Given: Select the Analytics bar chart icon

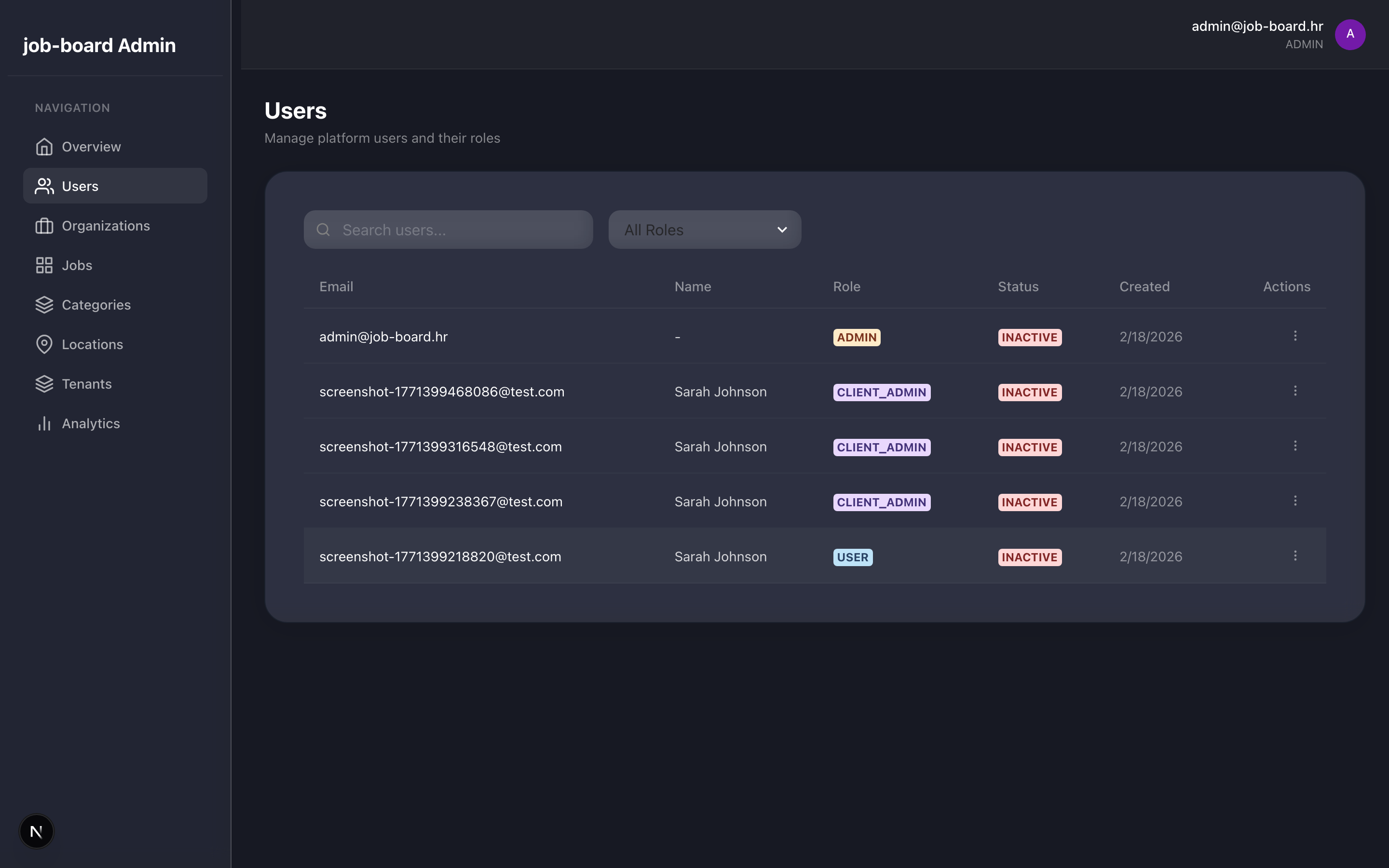Looking at the screenshot, I should point(44,423).
